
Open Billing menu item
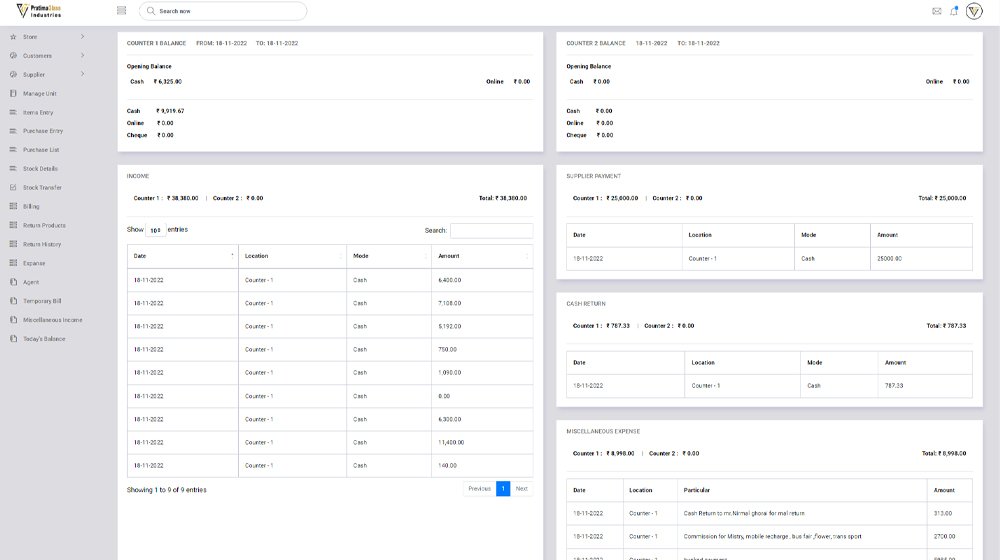pyautogui.click(x=31, y=207)
